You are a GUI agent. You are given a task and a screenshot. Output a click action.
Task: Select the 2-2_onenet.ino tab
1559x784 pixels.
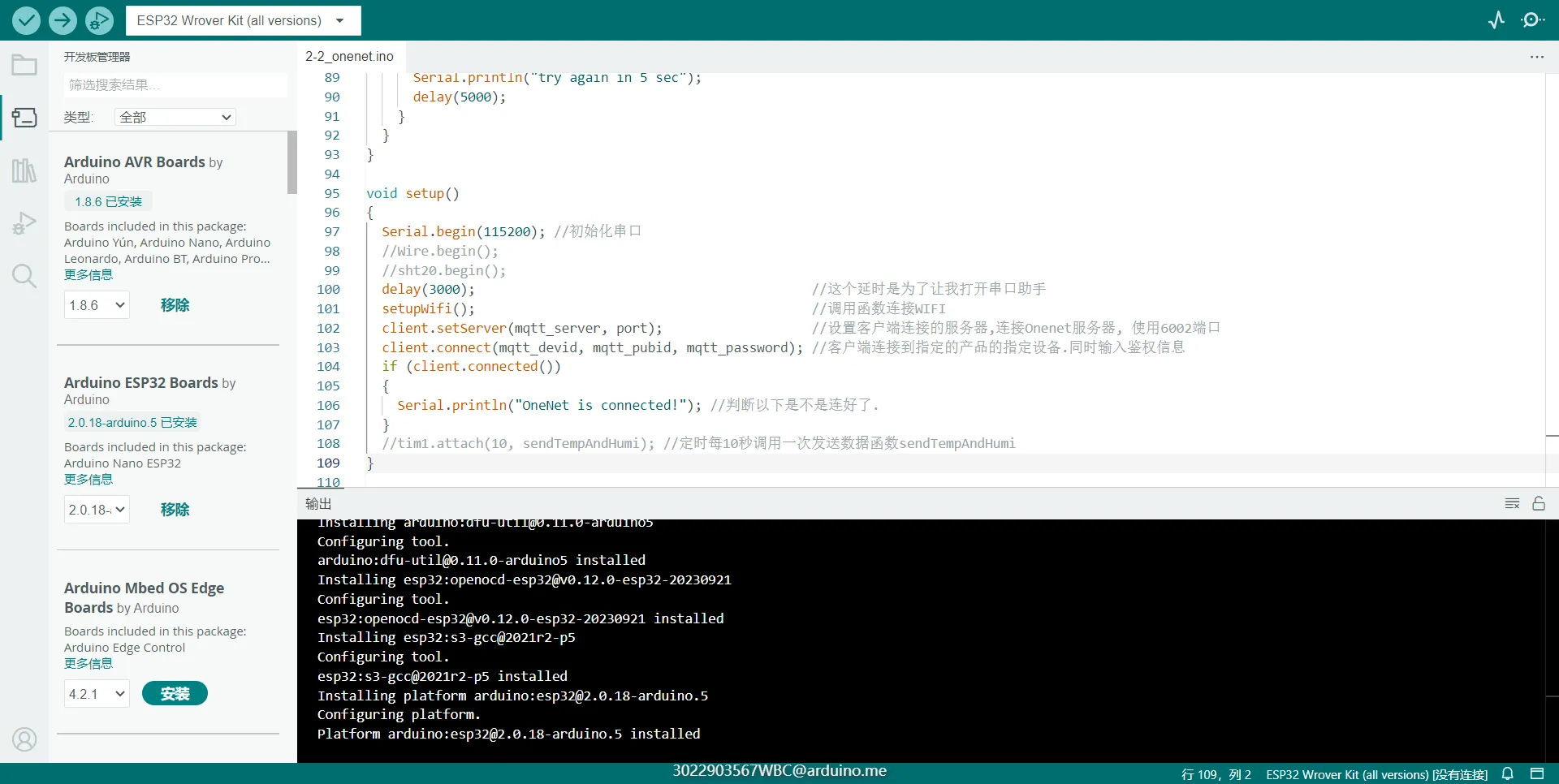pos(349,56)
